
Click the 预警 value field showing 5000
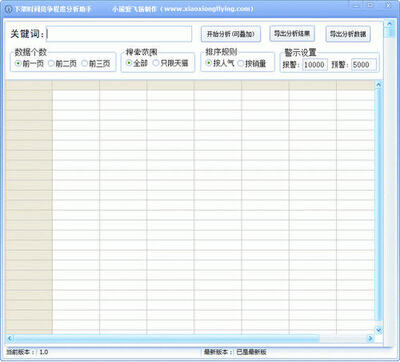tap(364, 65)
